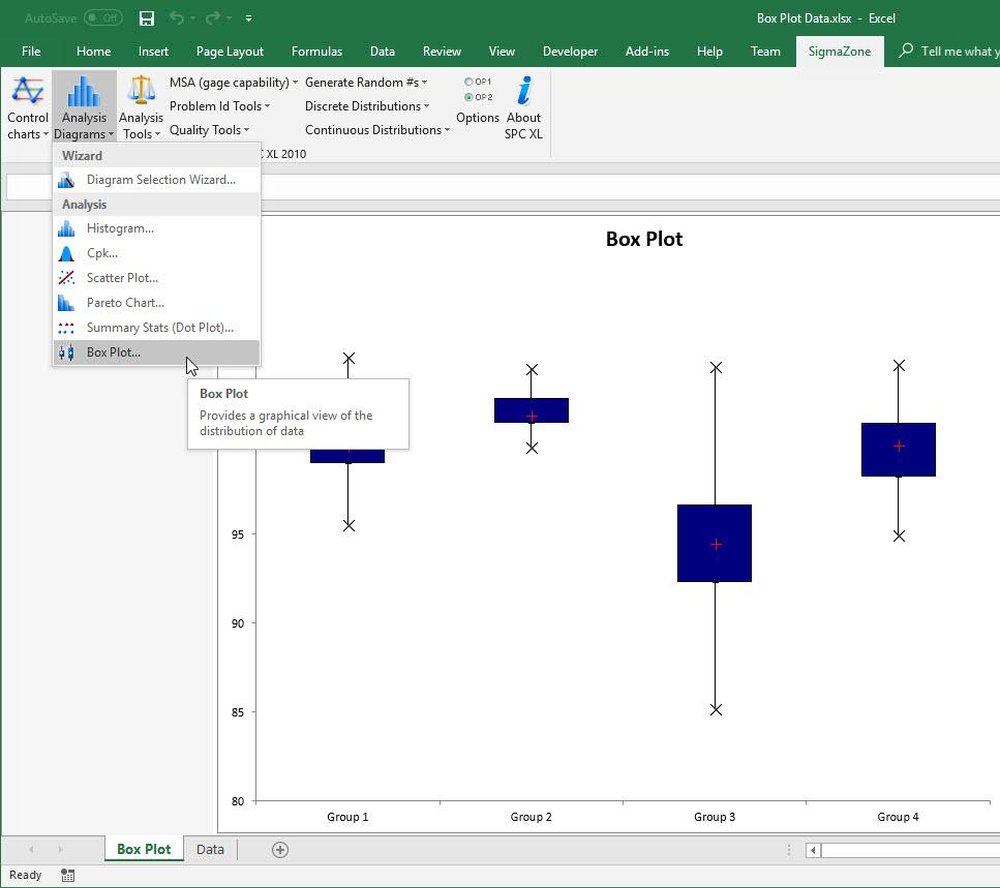Open the Continuous Distributions dropdown
Screen dimensions: 1000x888
tap(376, 129)
